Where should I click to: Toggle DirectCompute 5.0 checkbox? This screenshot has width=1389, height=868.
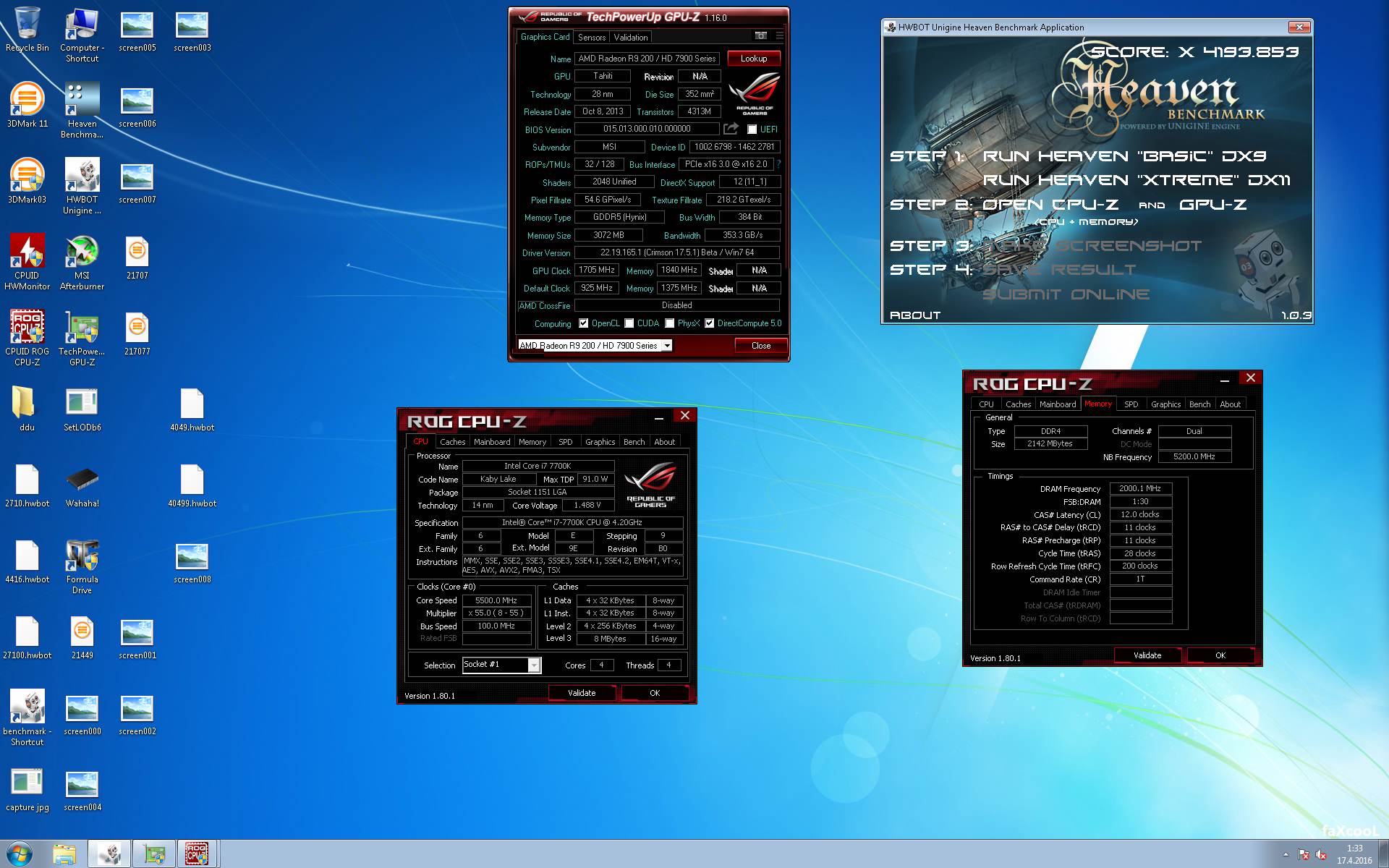[710, 323]
